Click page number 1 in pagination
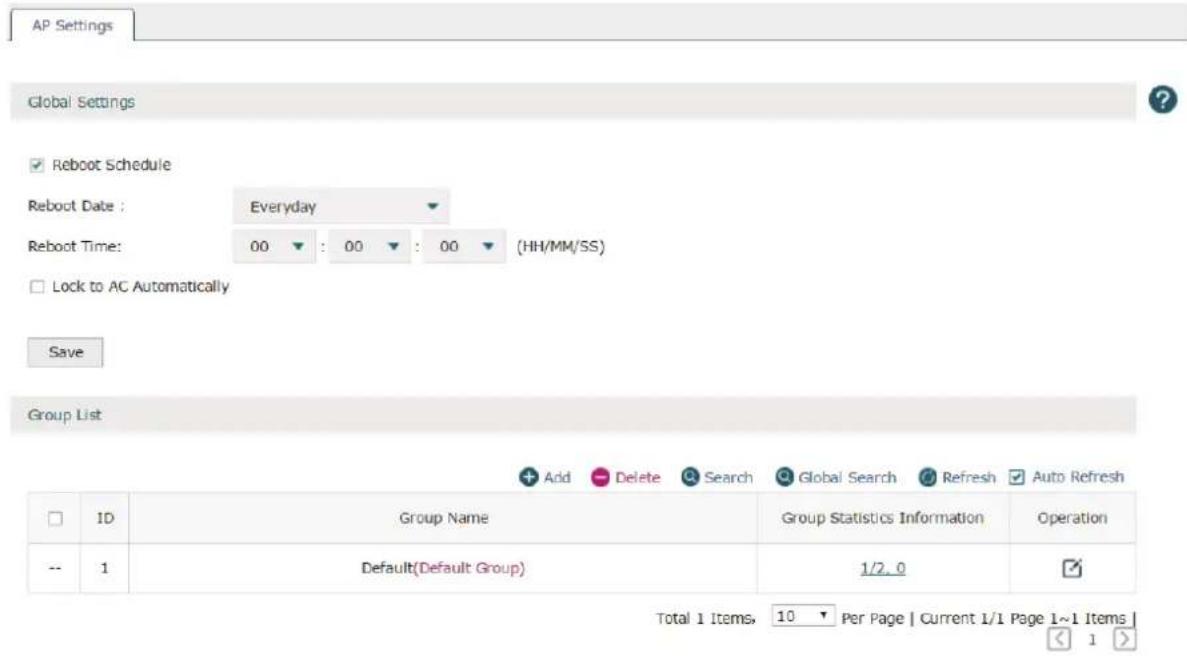The width and height of the screenshot is (1187, 656). tap(1092, 640)
